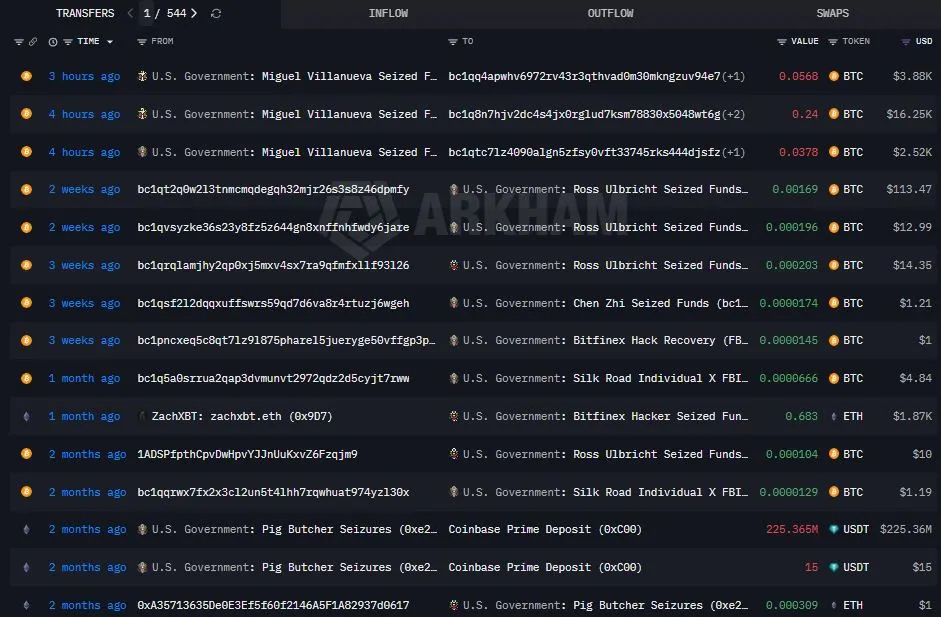941x617 pixels.
Task: Open the SWAPS tab
Action: pos(832,13)
